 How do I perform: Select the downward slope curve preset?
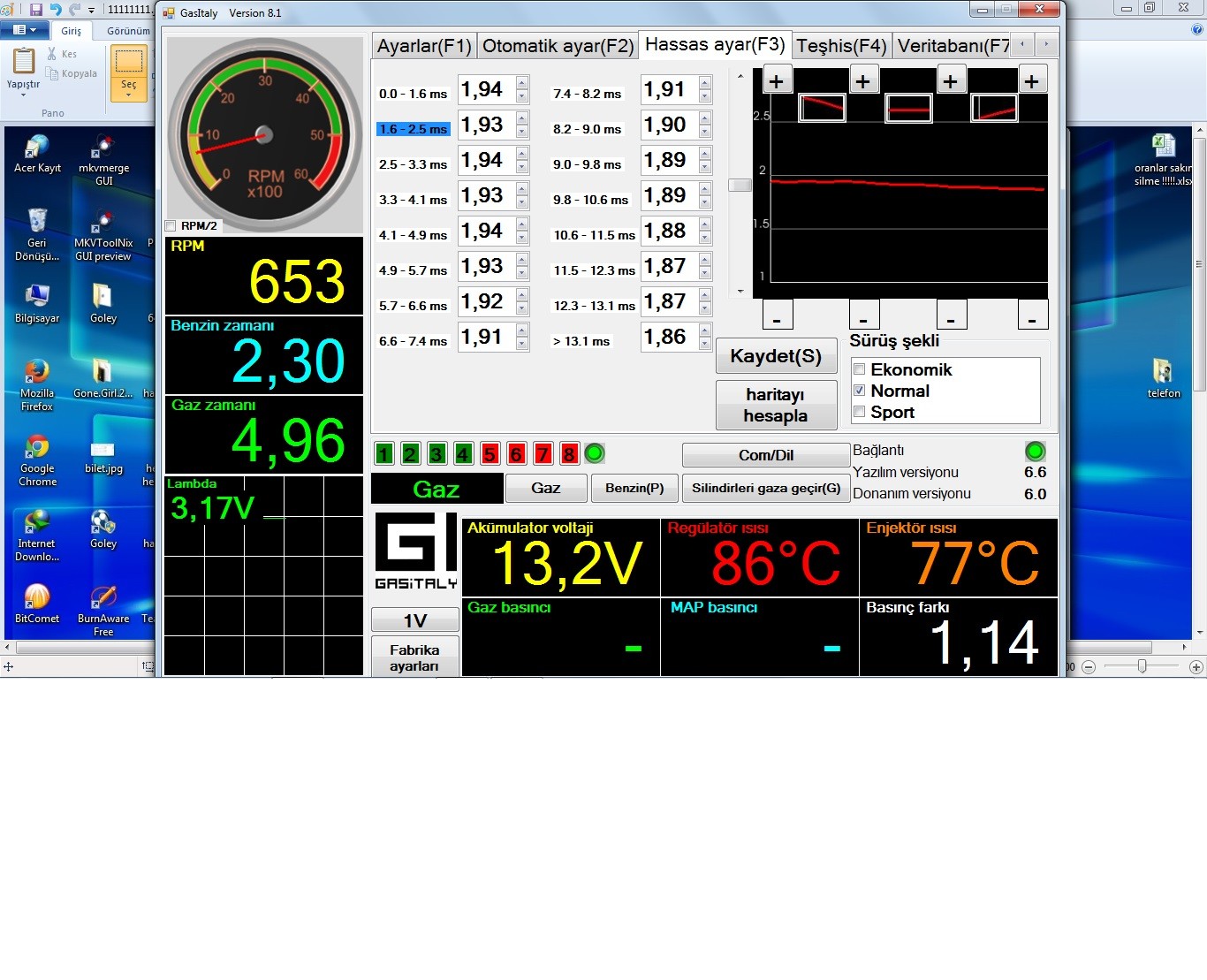point(822,108)
